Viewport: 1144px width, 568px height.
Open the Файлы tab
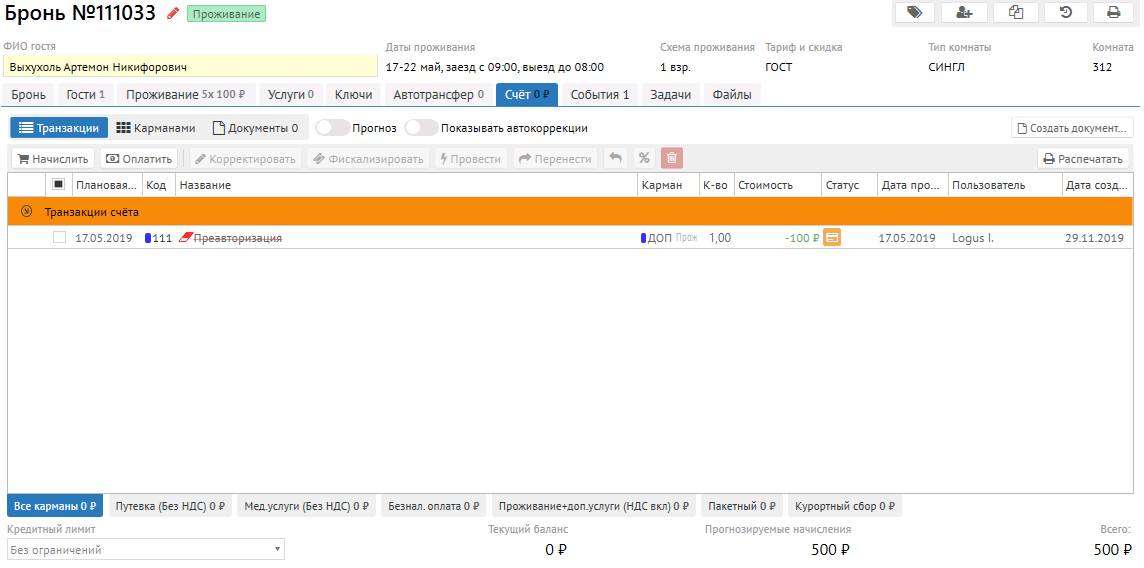(x=733, y=95)
